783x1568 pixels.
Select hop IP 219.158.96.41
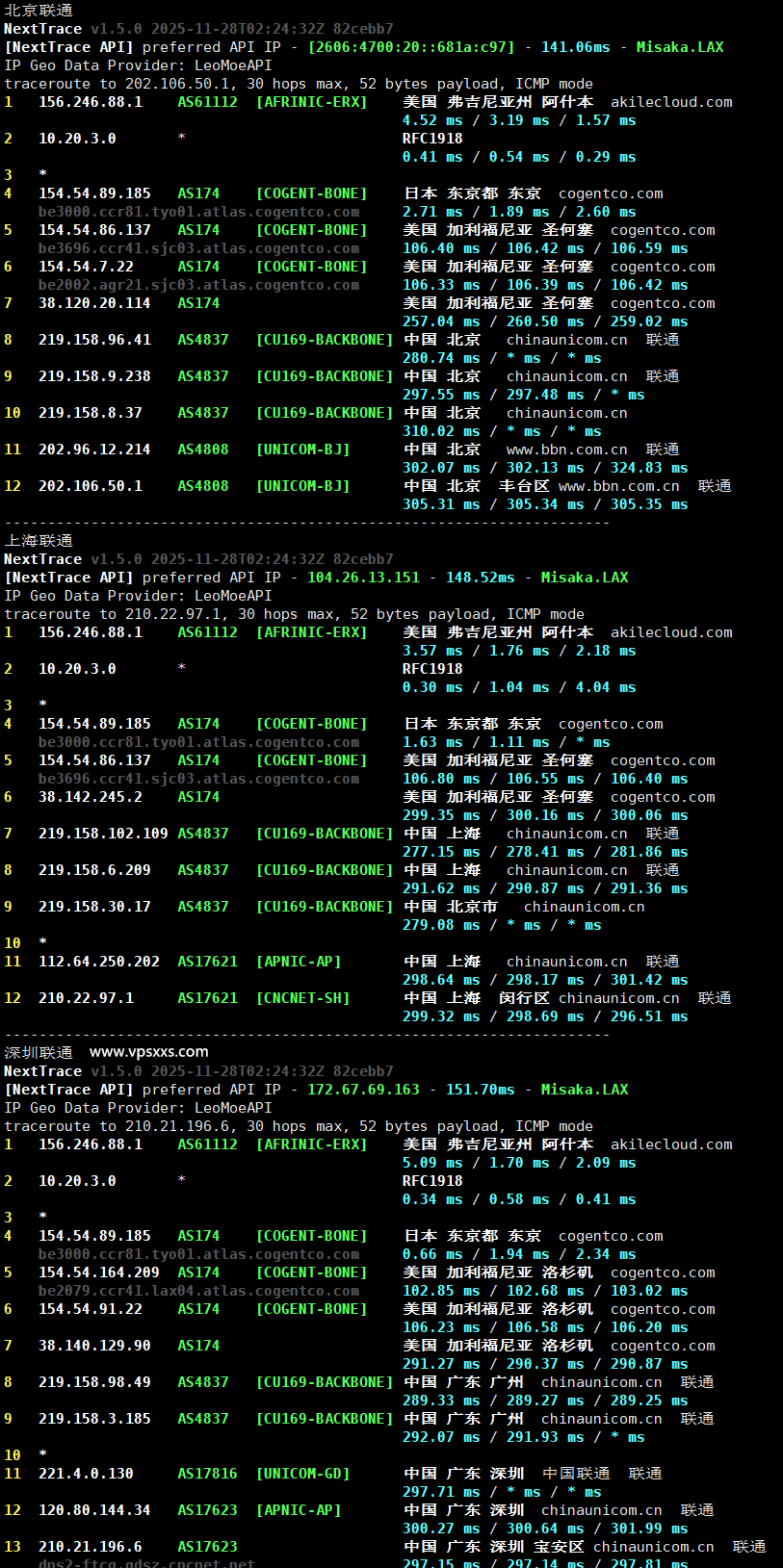click(x=94, y=340)
